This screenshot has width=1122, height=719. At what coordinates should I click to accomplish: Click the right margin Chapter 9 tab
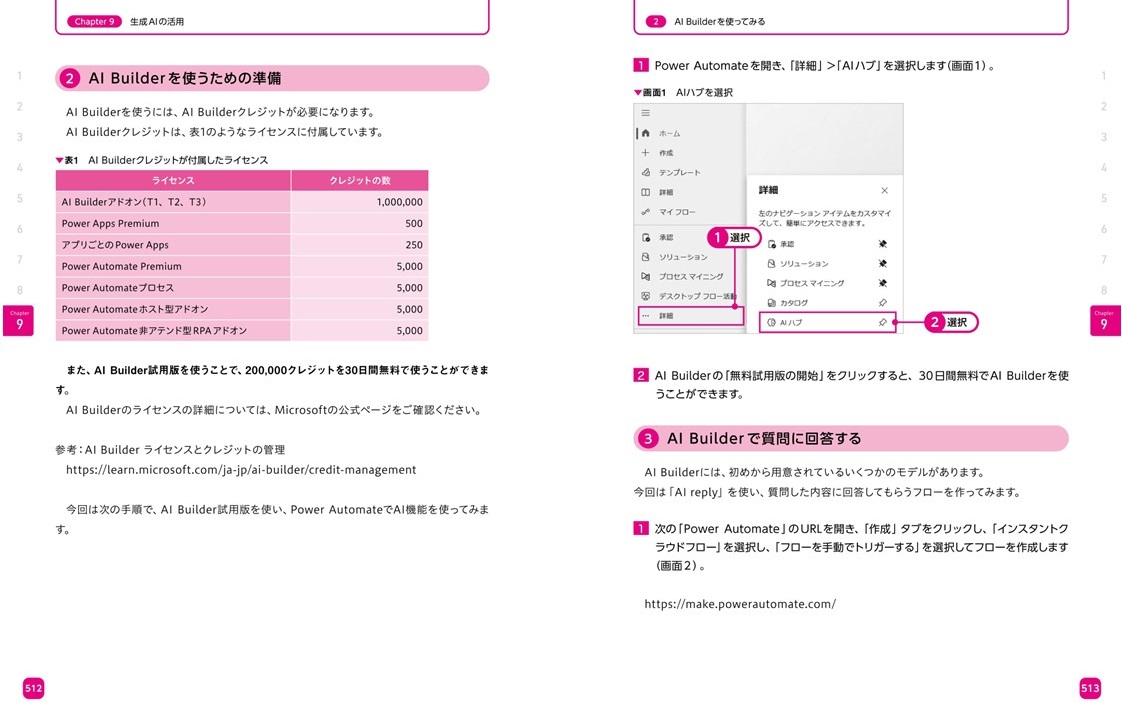pyautogui.click(x=1105, y=321)
